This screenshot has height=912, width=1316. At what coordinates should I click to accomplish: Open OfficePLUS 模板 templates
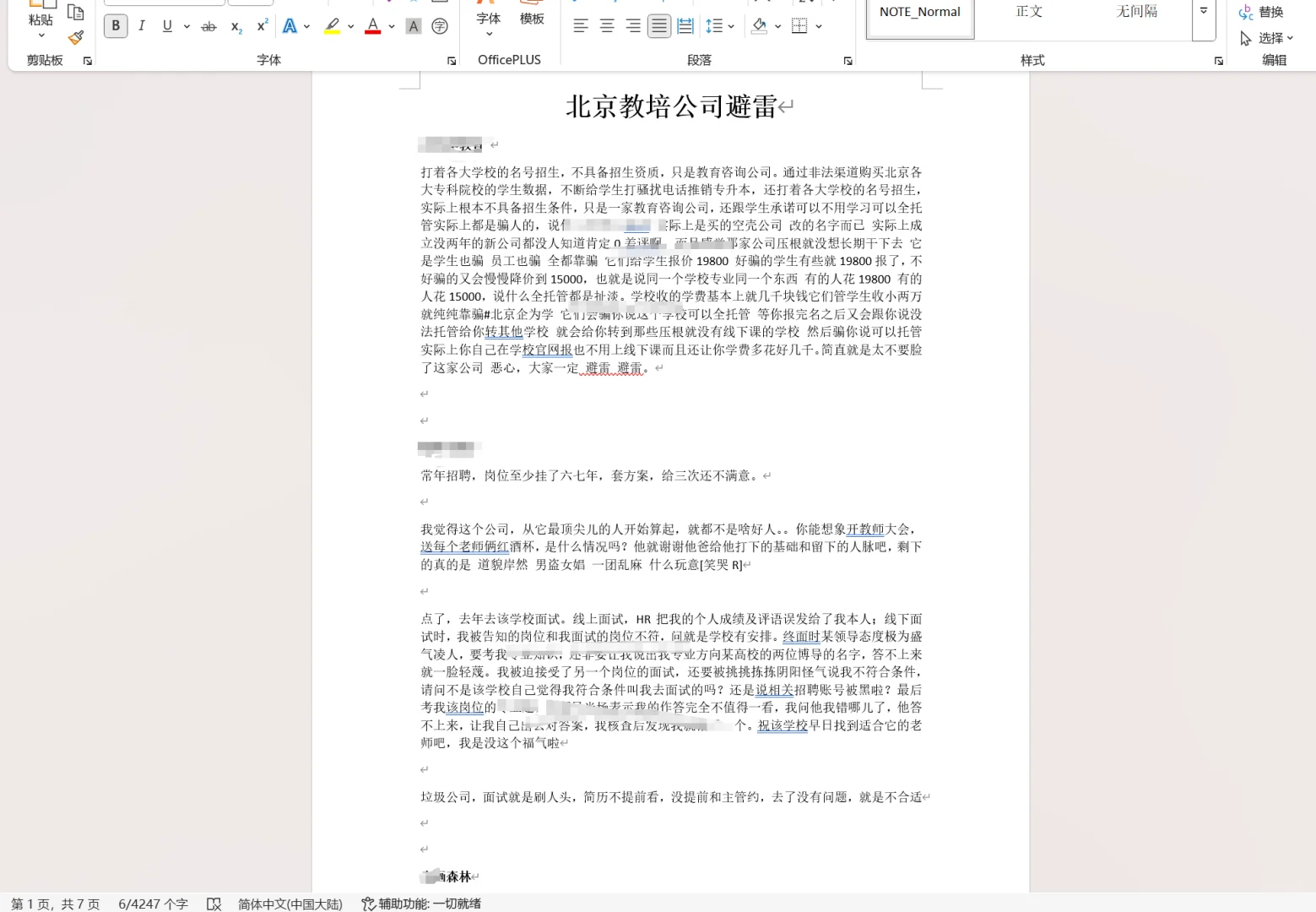tap(532, 14)
